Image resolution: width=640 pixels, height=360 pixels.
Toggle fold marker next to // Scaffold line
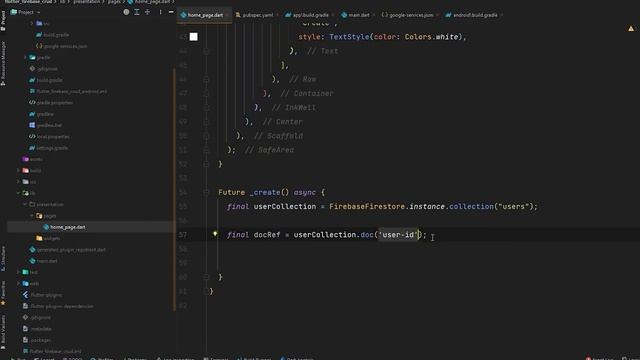207,136
